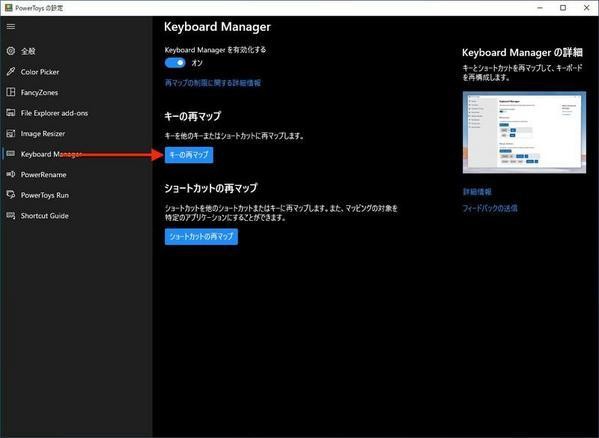This screenshot has height=438, width=599.
Task: Open the remap limitations details link
Action: (213, 83)
